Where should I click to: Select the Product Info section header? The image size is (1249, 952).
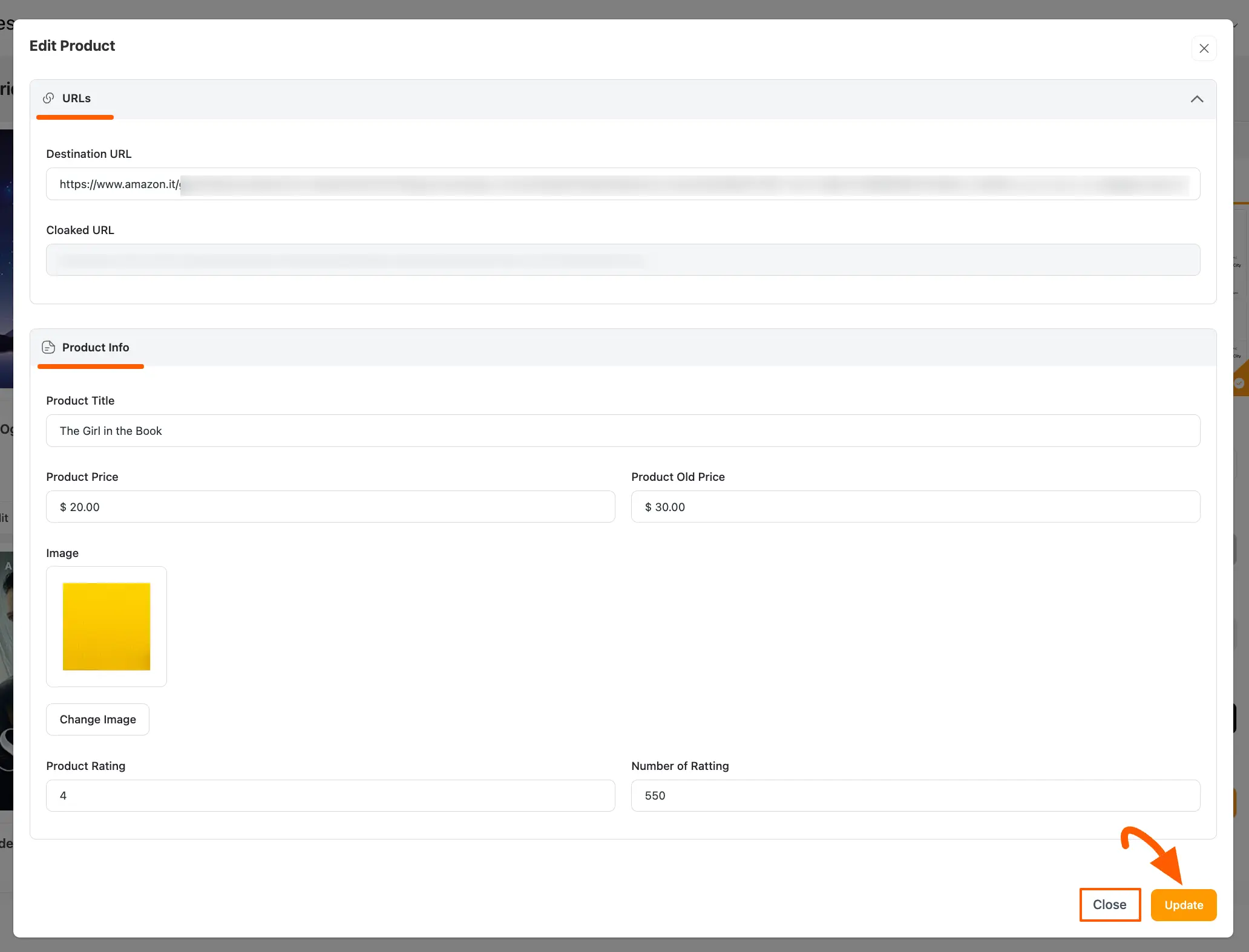(x=96, y=348)
